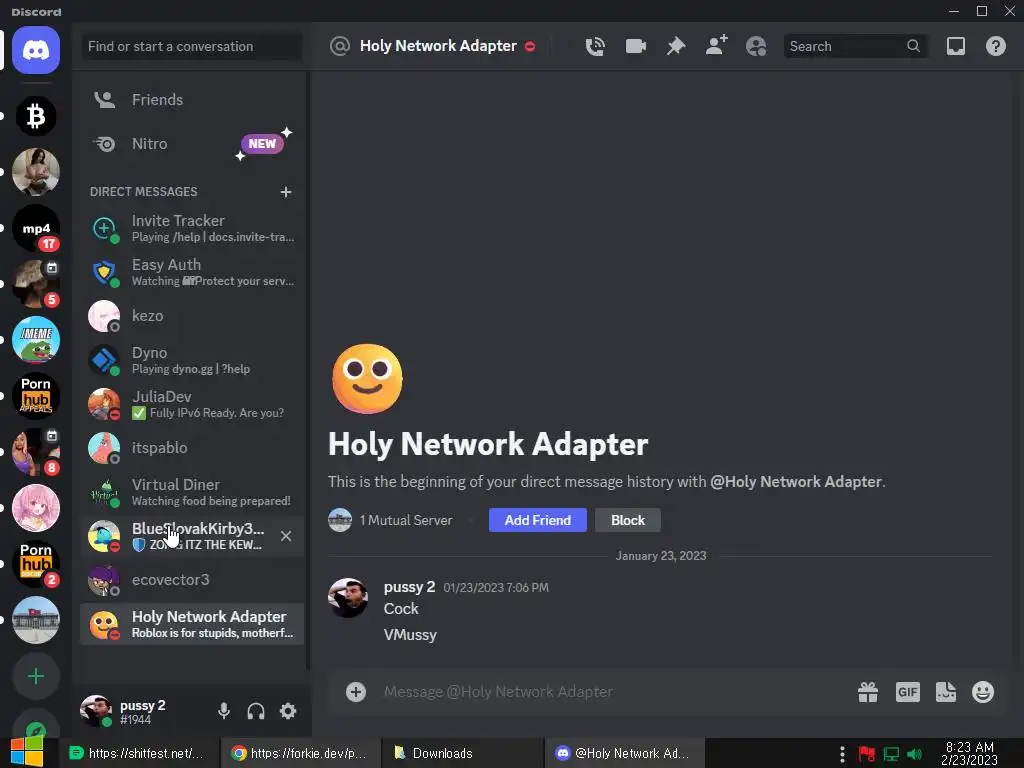Click the Search field in header
Image resolution: width=1024 pixels, height=768 pixels.
click(x=855, y=46)
